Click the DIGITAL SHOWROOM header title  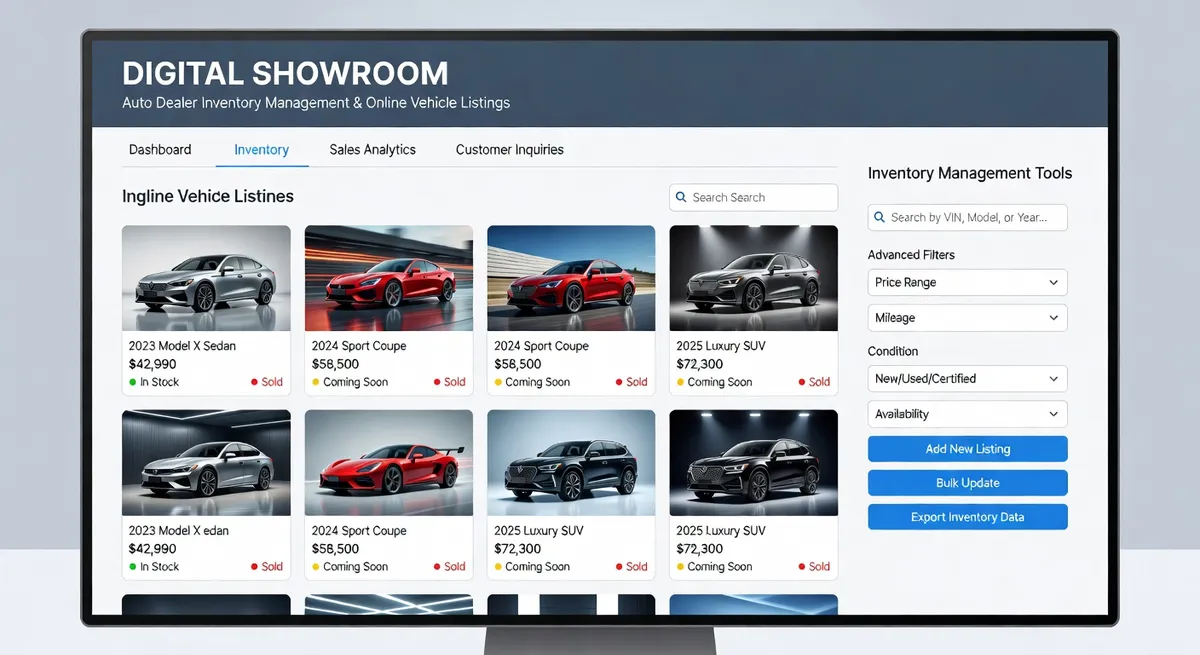point(285,73)
